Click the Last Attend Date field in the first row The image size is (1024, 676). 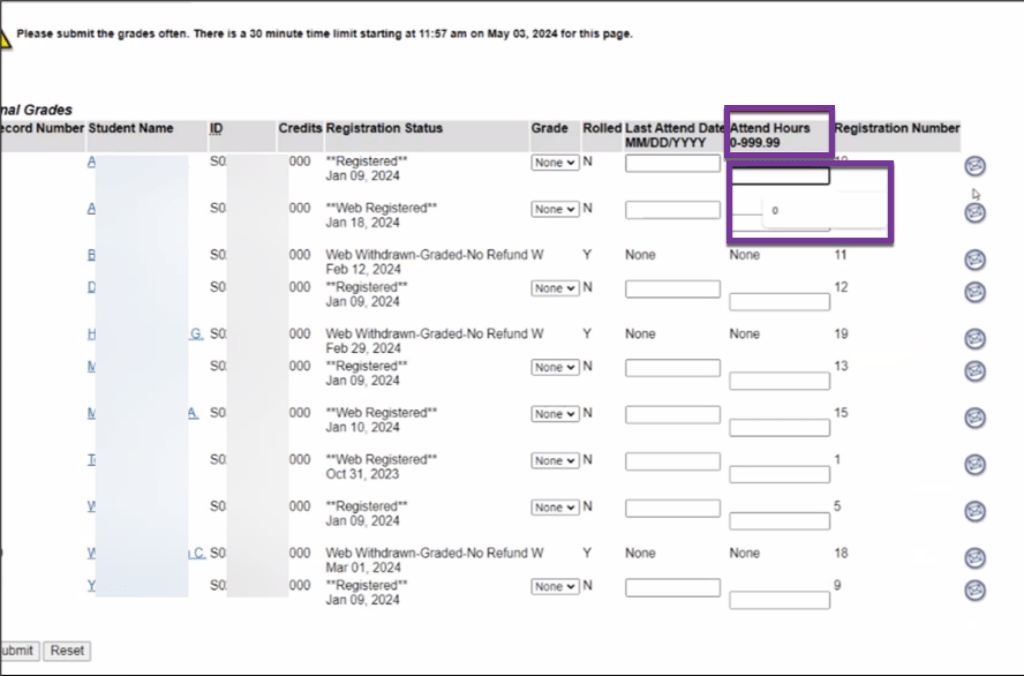point(672,162)
